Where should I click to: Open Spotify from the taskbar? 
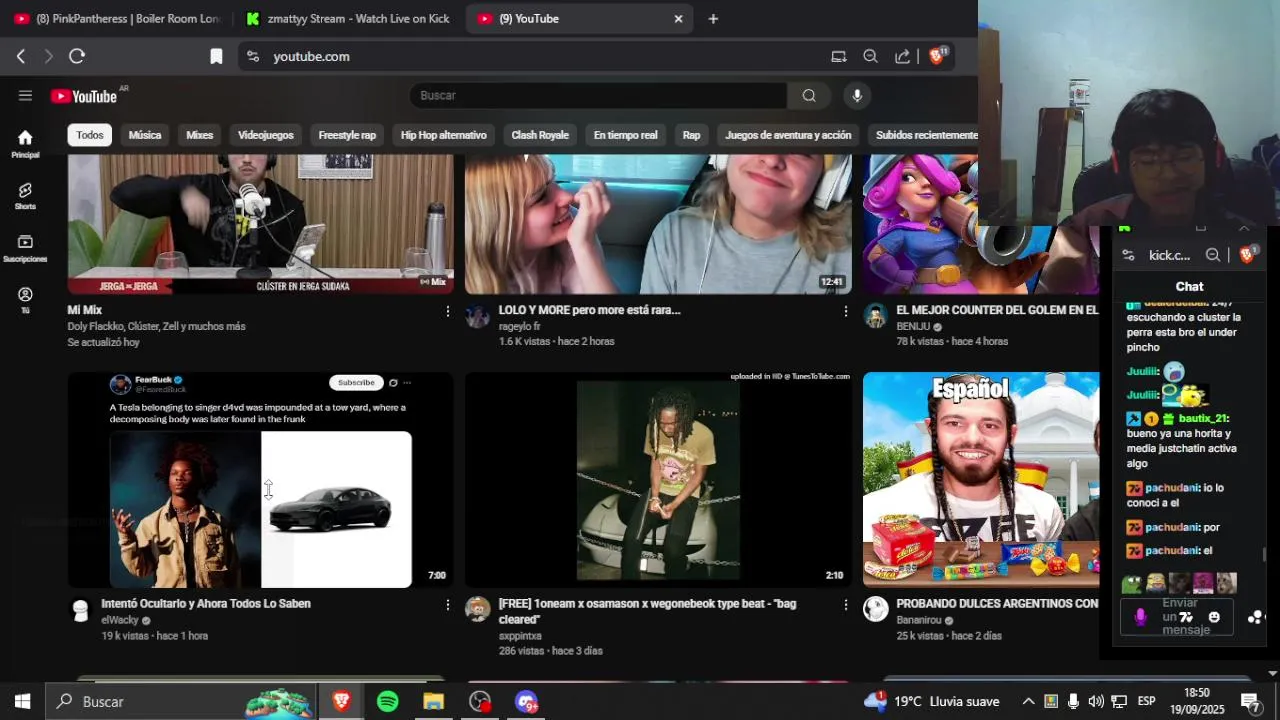tap(388, 701)
